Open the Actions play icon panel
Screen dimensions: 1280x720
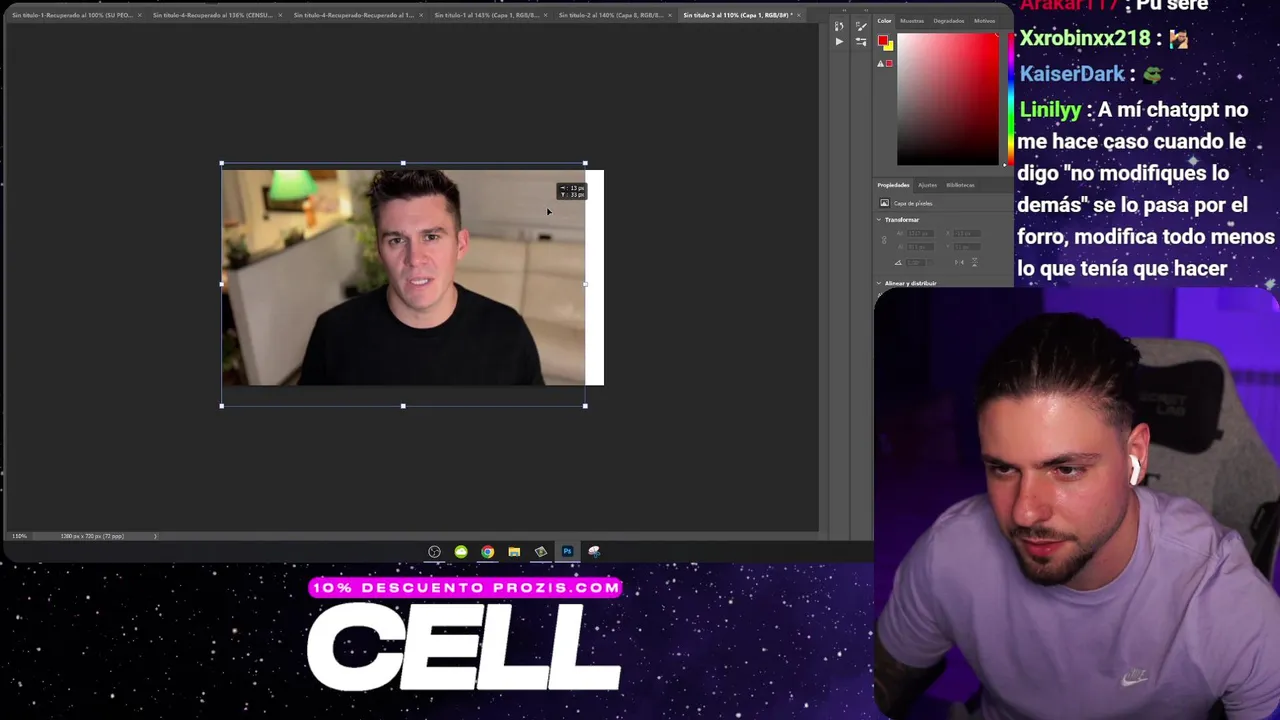click(x=839, y=41)
